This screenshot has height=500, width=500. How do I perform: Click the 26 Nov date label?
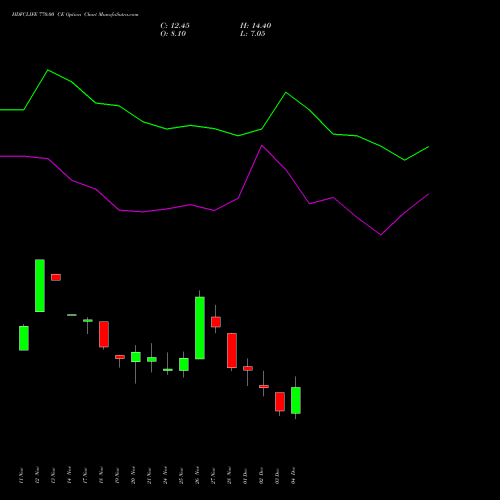click(x=197, y=476)
